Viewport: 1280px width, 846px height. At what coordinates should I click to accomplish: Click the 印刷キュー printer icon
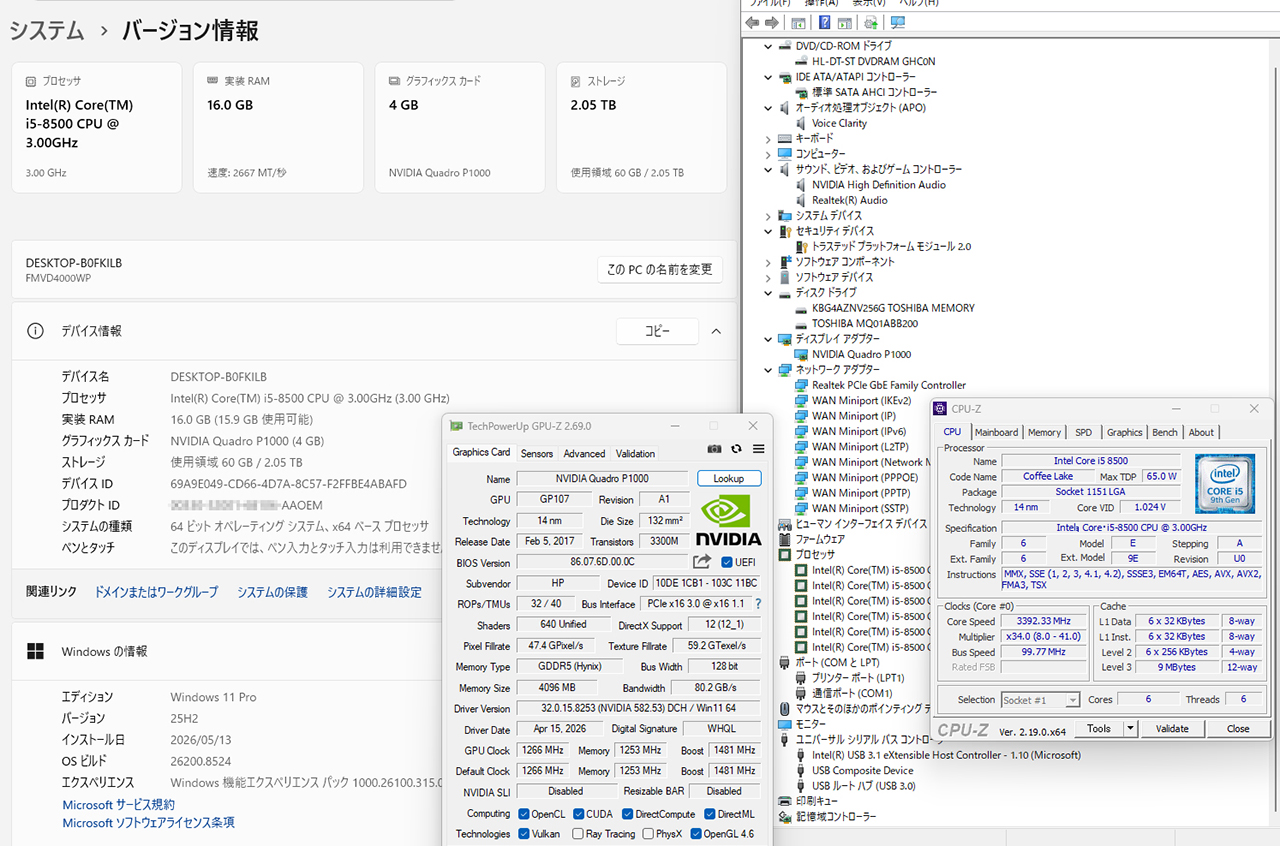tap(785, 802)
